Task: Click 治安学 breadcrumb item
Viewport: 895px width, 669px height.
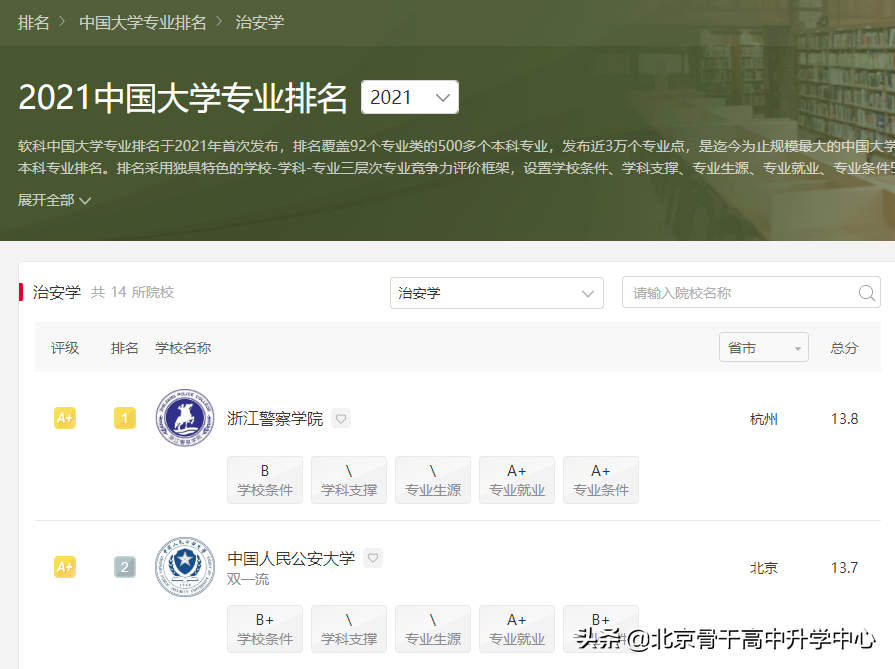Action: 260,23
